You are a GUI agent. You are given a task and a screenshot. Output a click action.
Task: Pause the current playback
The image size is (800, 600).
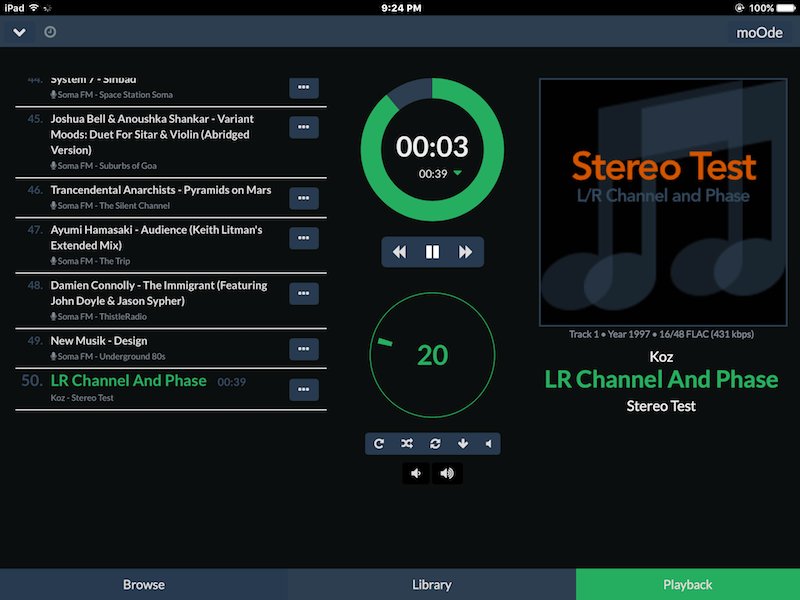432,252
